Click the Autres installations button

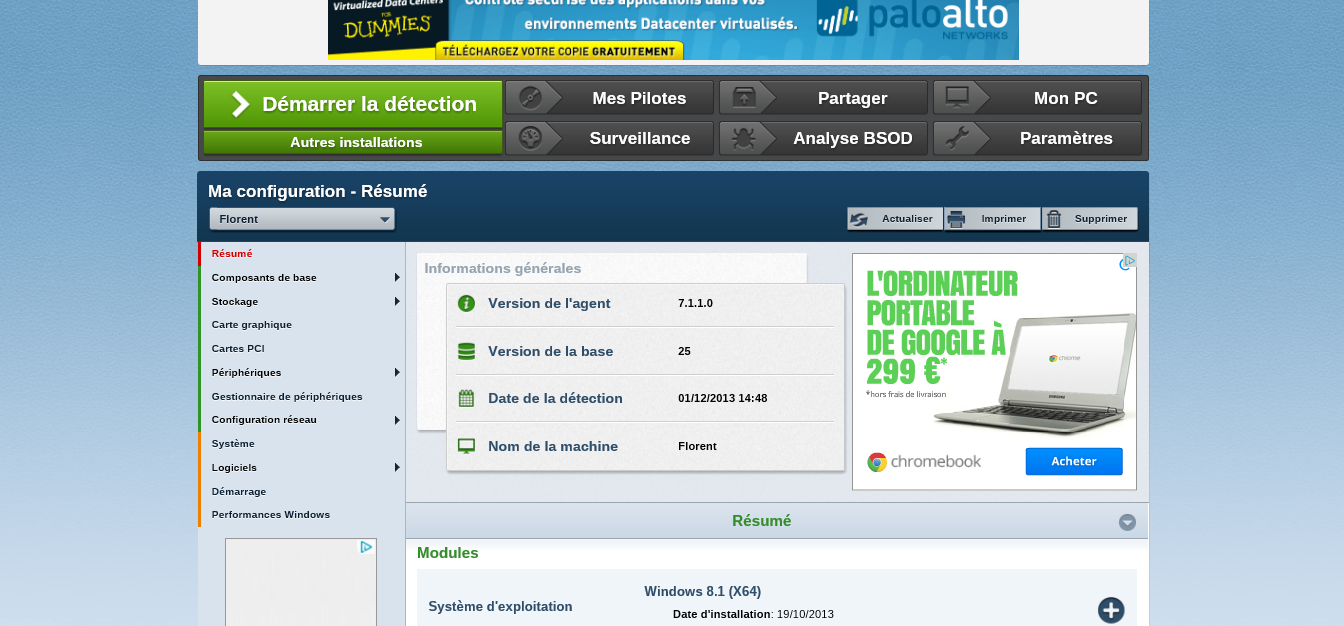coord(353,142)
